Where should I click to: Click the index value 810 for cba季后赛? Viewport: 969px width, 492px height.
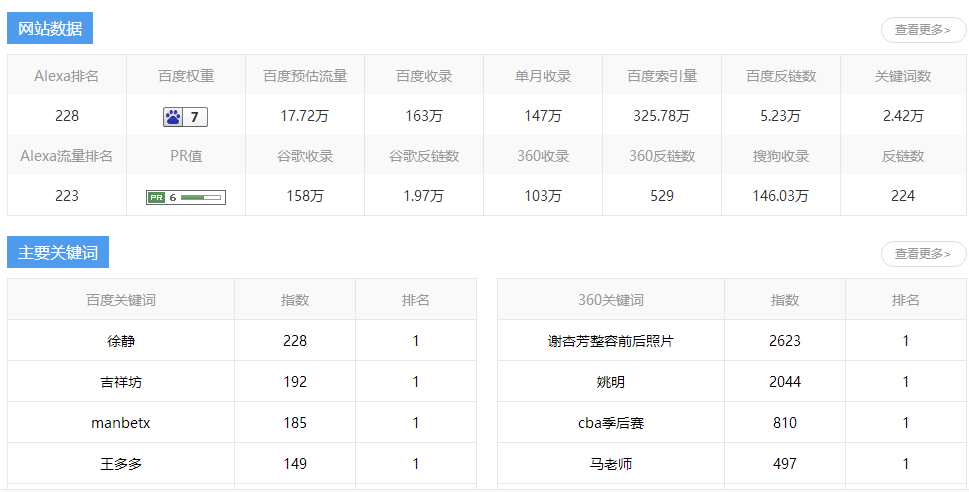click(785, 423)
